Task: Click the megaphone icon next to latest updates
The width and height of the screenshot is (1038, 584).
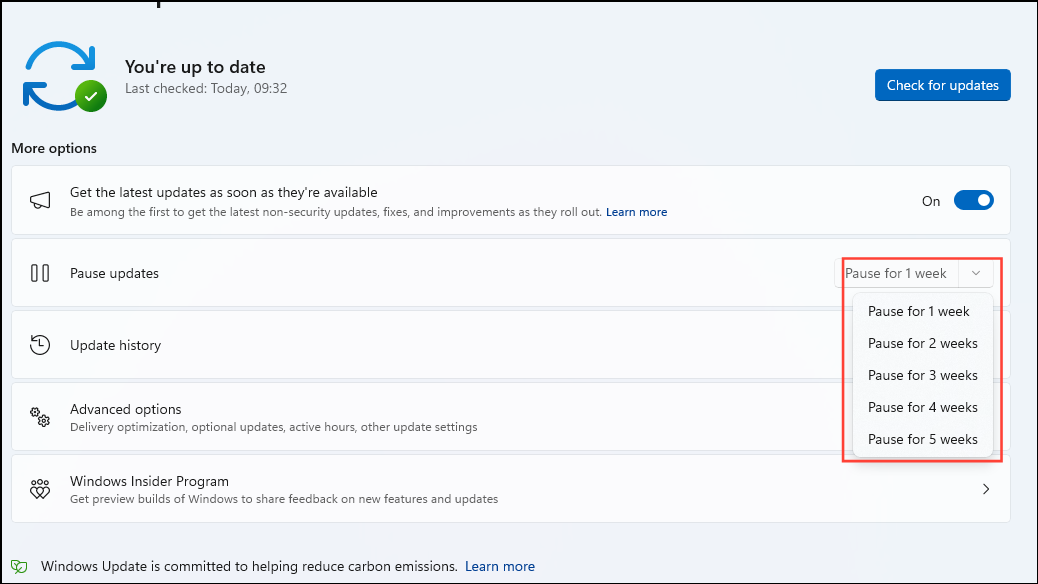Action: (40, 199)
